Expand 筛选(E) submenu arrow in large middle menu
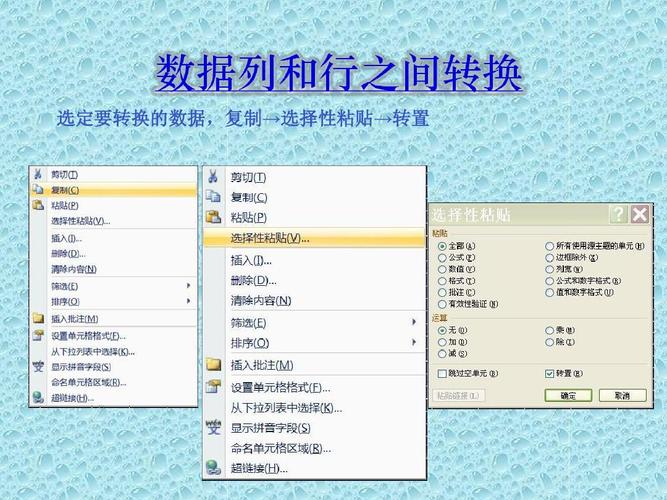This screenshot has width=667, height=500. 414,322
